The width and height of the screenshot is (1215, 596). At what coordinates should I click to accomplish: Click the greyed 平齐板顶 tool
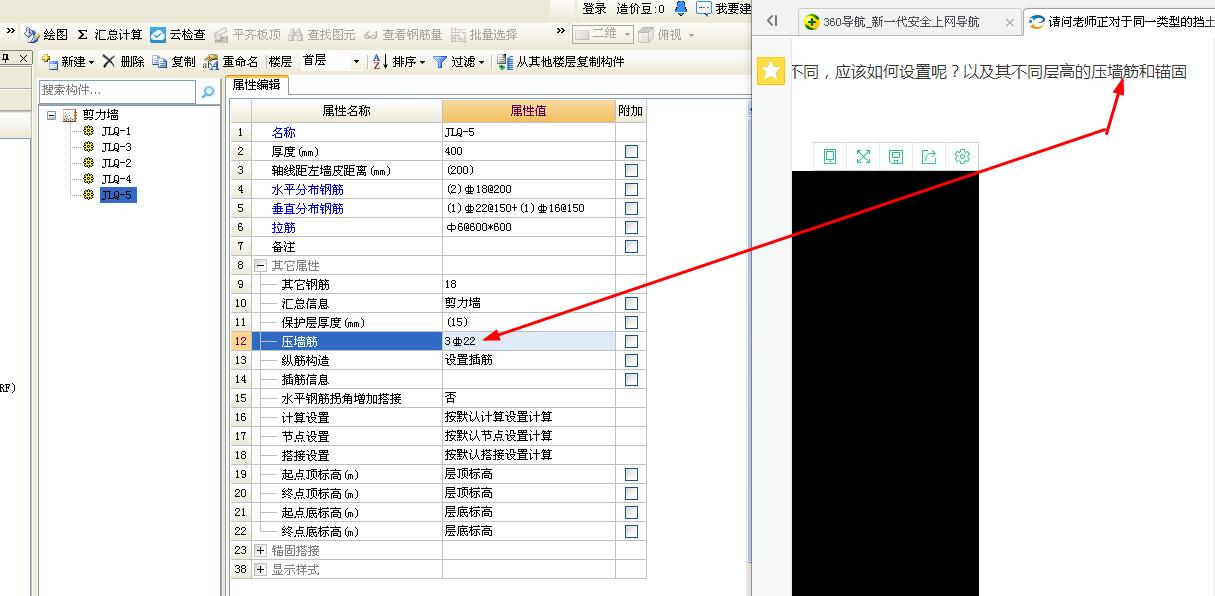pos(247,35)
